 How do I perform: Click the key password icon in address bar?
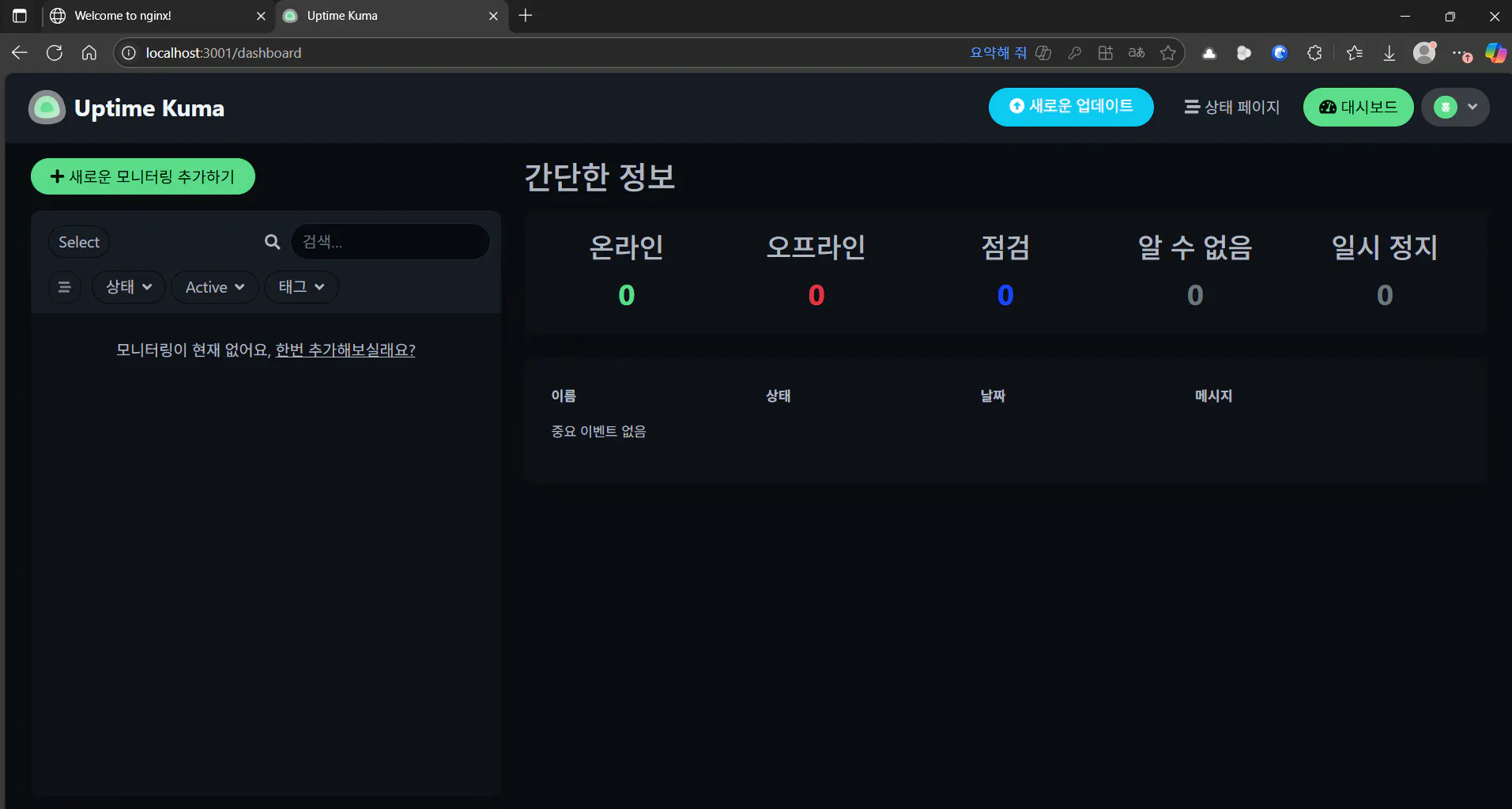(1074, 53)
